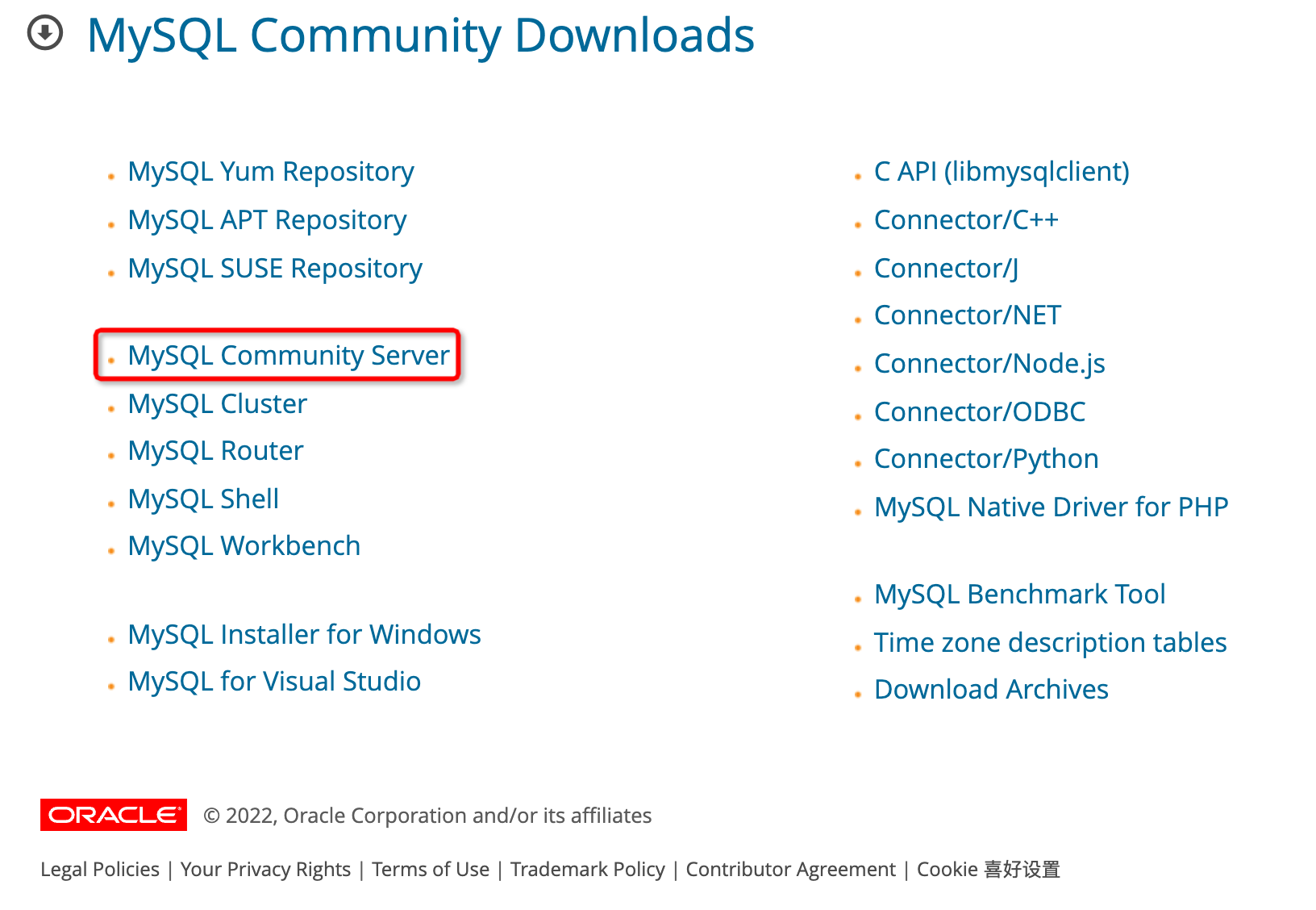Screen dimensions: 1316x910
Task: Open Terms of Use link
Action: (431, 870)
